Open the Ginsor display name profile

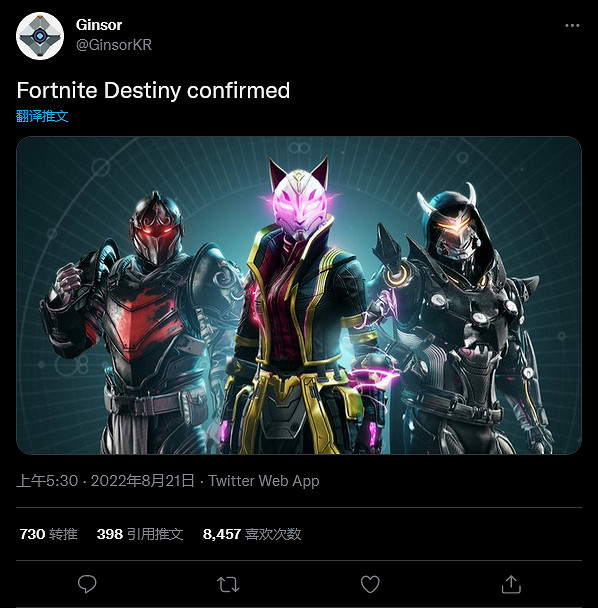point(99,25)
